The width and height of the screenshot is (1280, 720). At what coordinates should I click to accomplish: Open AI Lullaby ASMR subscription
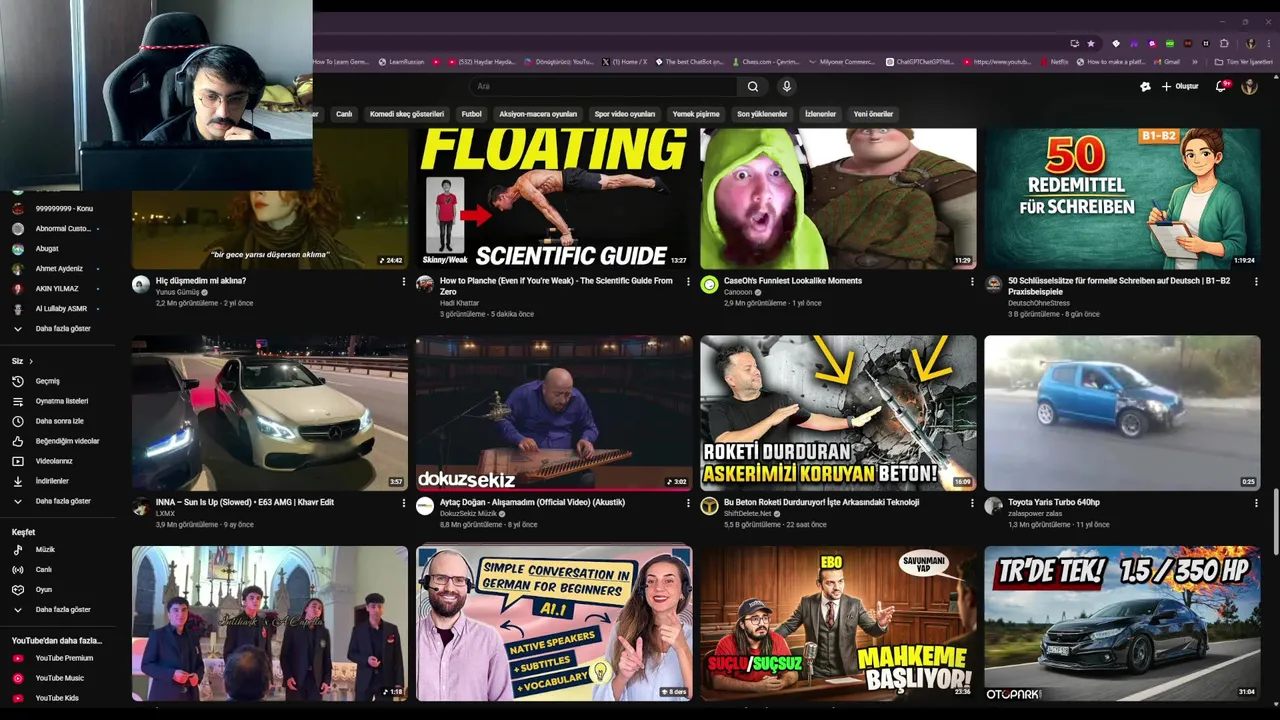(54, 308)
